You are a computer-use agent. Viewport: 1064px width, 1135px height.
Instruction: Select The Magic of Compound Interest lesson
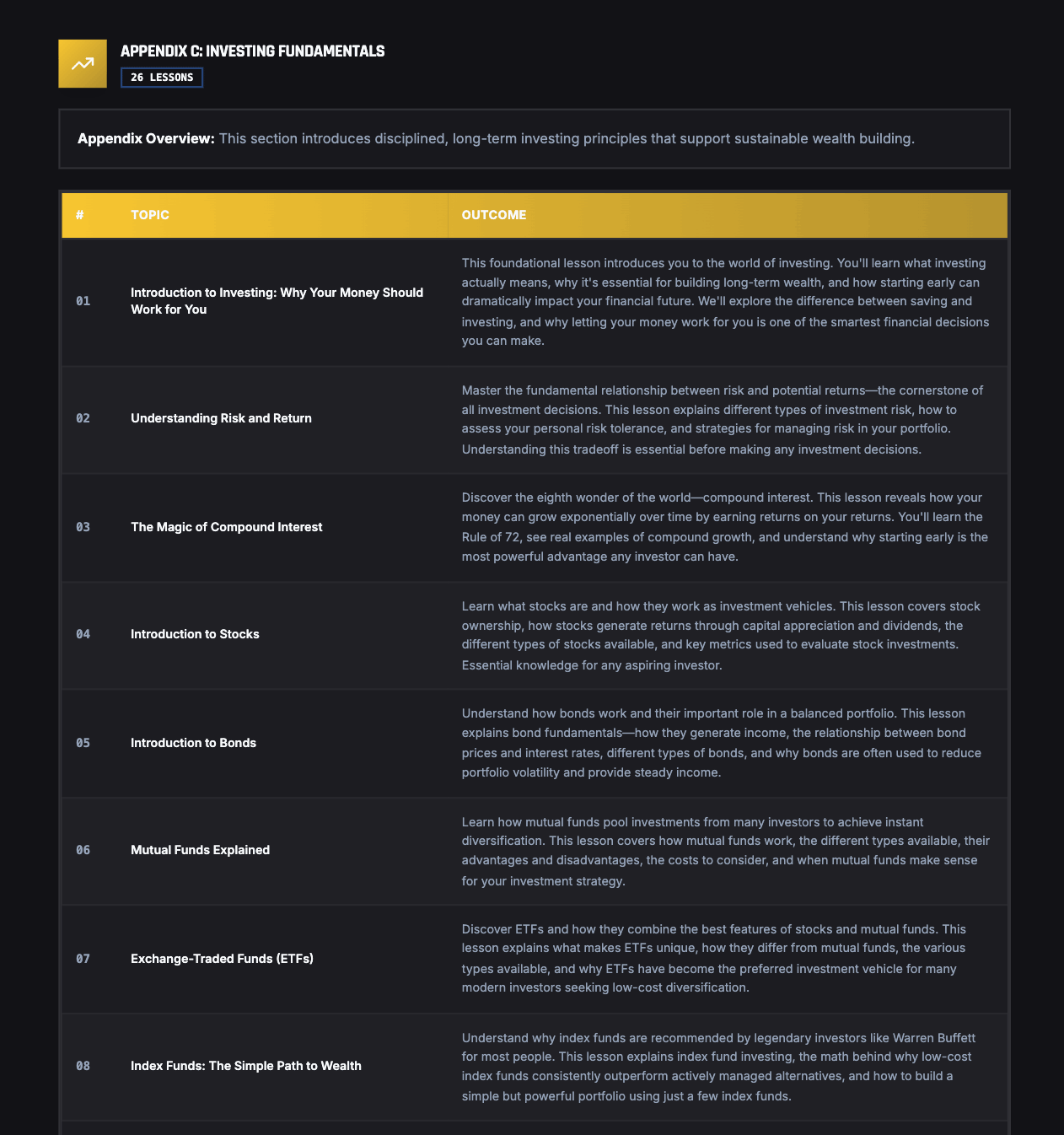pos(226,527)
